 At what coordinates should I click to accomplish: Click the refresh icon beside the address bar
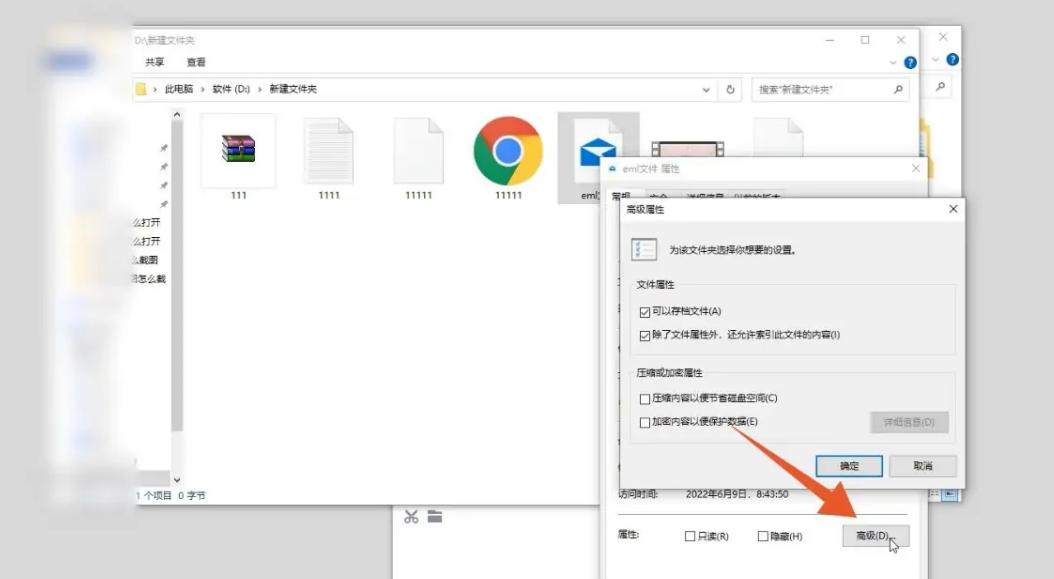pos(731,88)
